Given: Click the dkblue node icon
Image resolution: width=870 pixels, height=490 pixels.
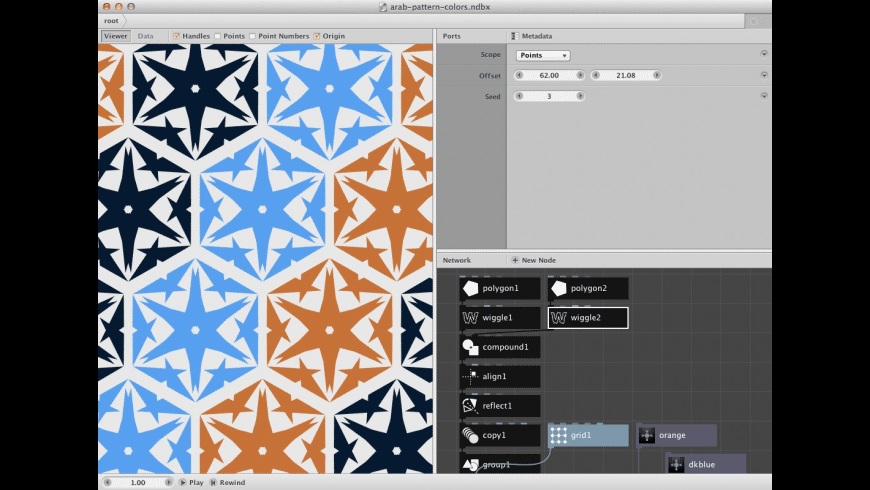Looking at the screenshot, I should [676, 465].
